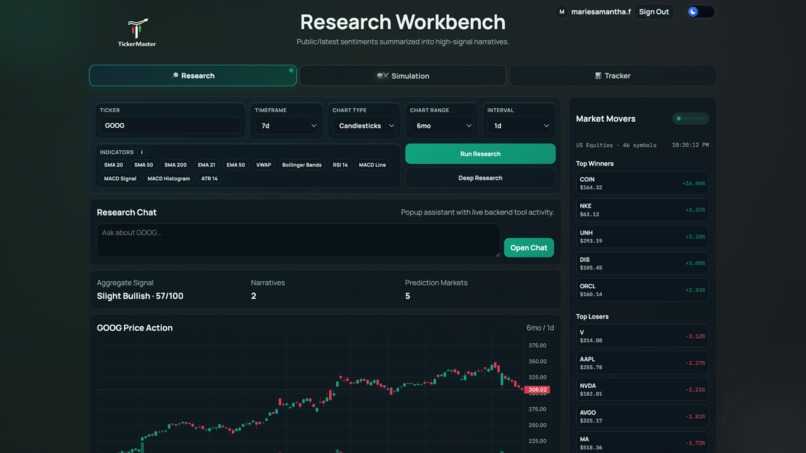
Task: Toggle the RSI 14 indicator
Action: tap(340, 165)
